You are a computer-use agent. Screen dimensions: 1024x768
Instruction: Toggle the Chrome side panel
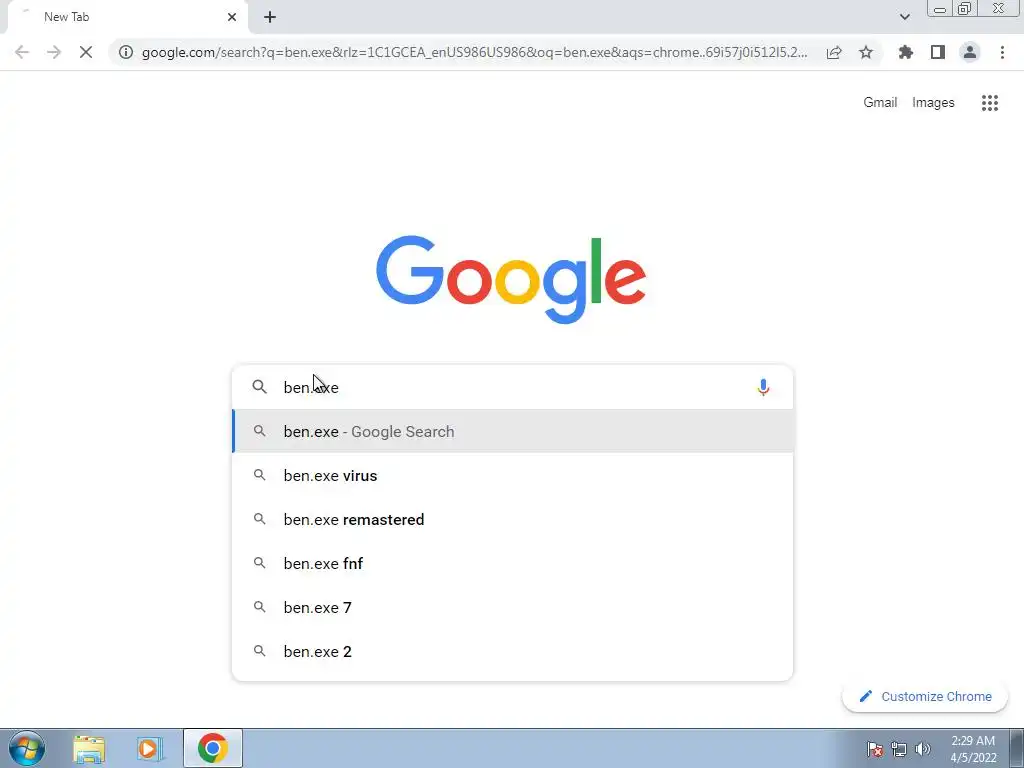(938, 52)
